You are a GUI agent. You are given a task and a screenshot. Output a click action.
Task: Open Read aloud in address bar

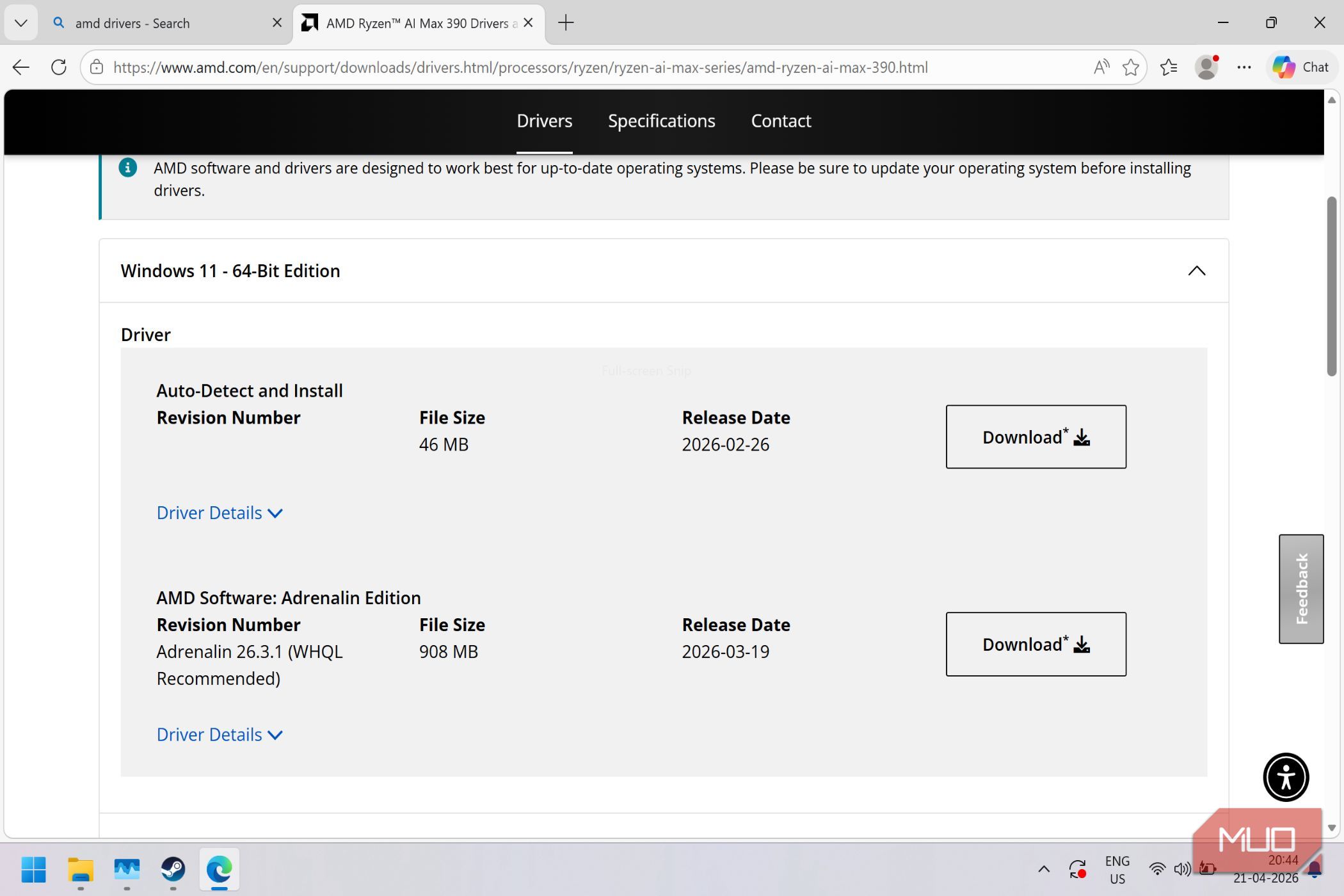[x=1101, y=67]
